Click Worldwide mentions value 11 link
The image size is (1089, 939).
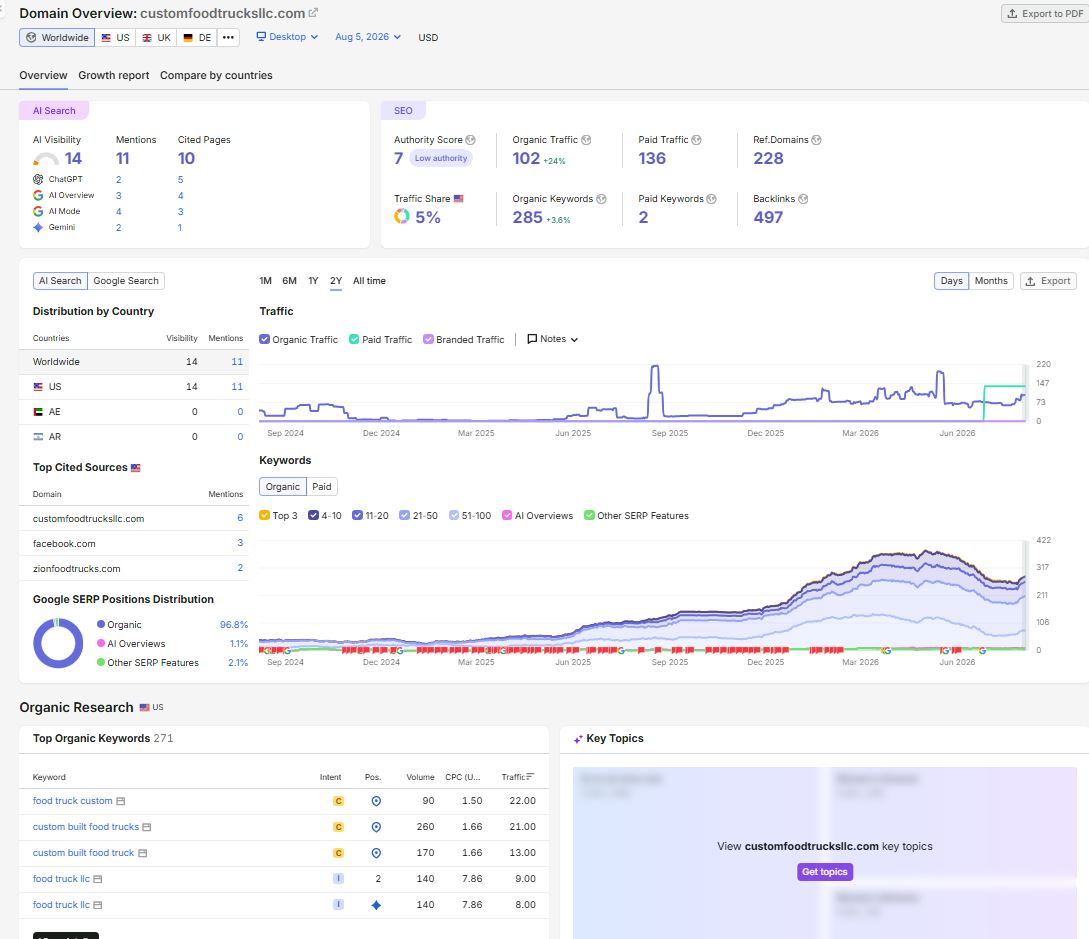click(237, 362)
